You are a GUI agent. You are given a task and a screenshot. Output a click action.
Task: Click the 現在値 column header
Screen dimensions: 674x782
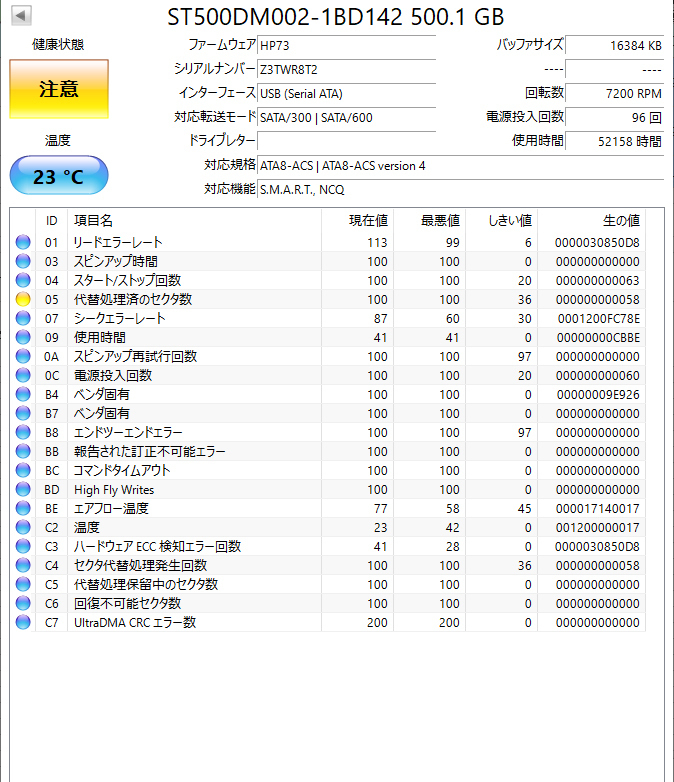pos(357,220)
